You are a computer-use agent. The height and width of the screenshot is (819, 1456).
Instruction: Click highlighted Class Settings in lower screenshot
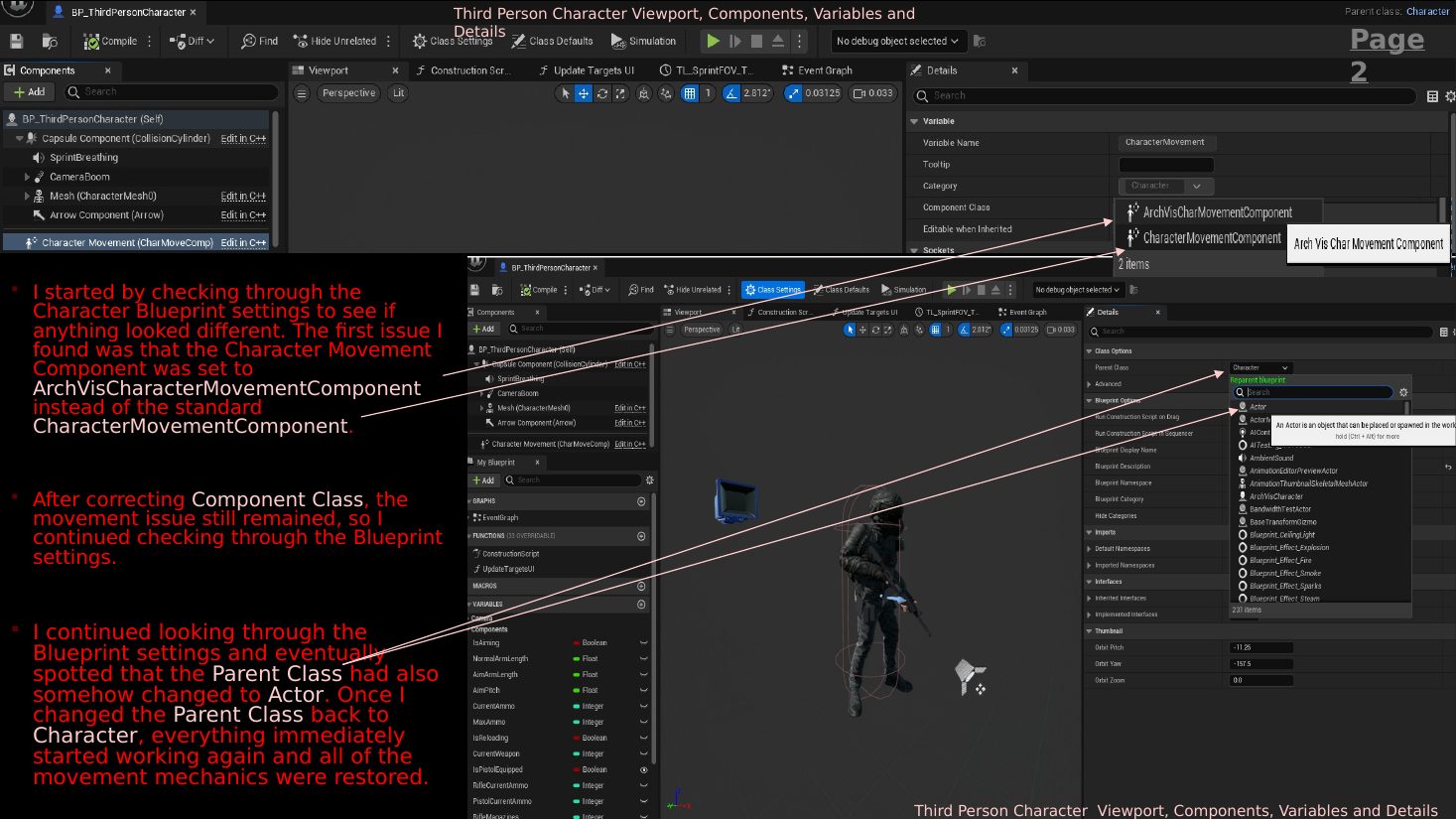pyautogui.click(x=773, y=290)
